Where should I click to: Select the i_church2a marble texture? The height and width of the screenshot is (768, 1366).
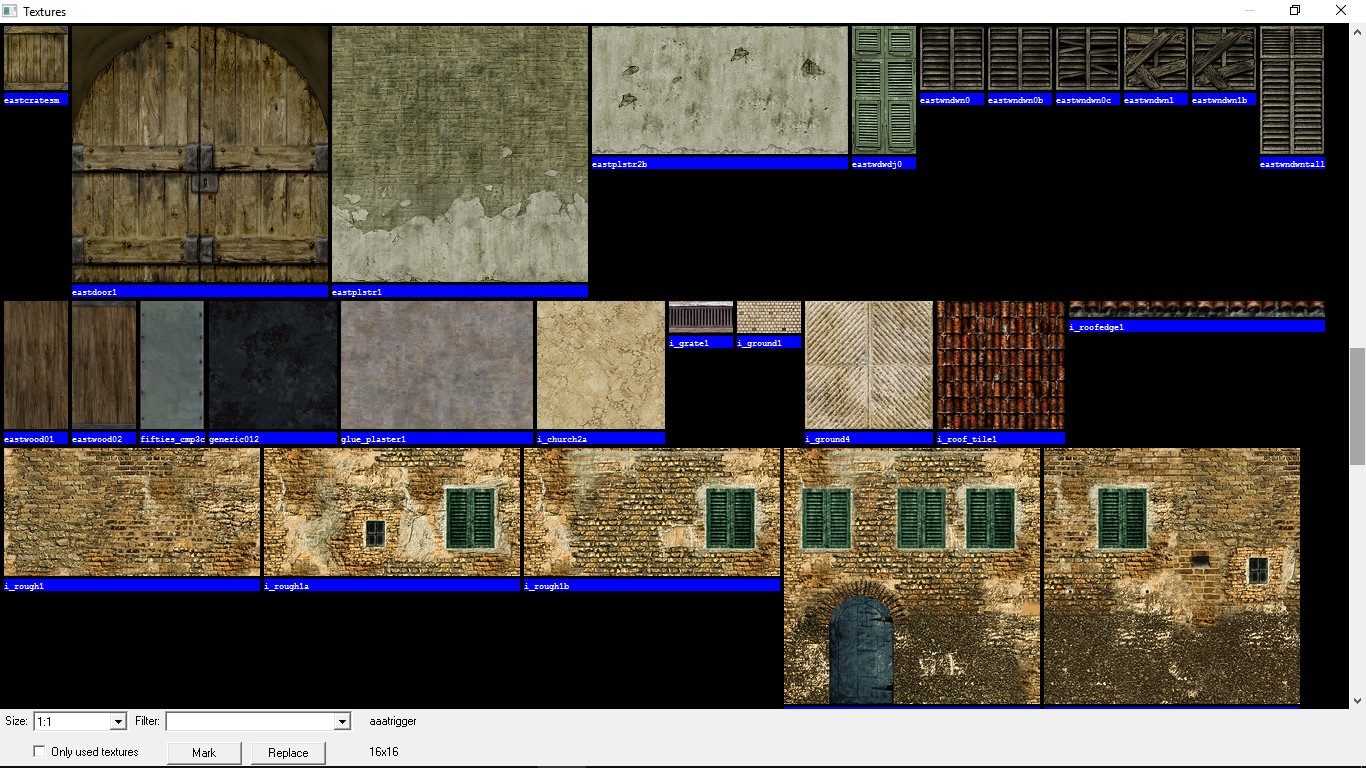(x=600, y=366)
